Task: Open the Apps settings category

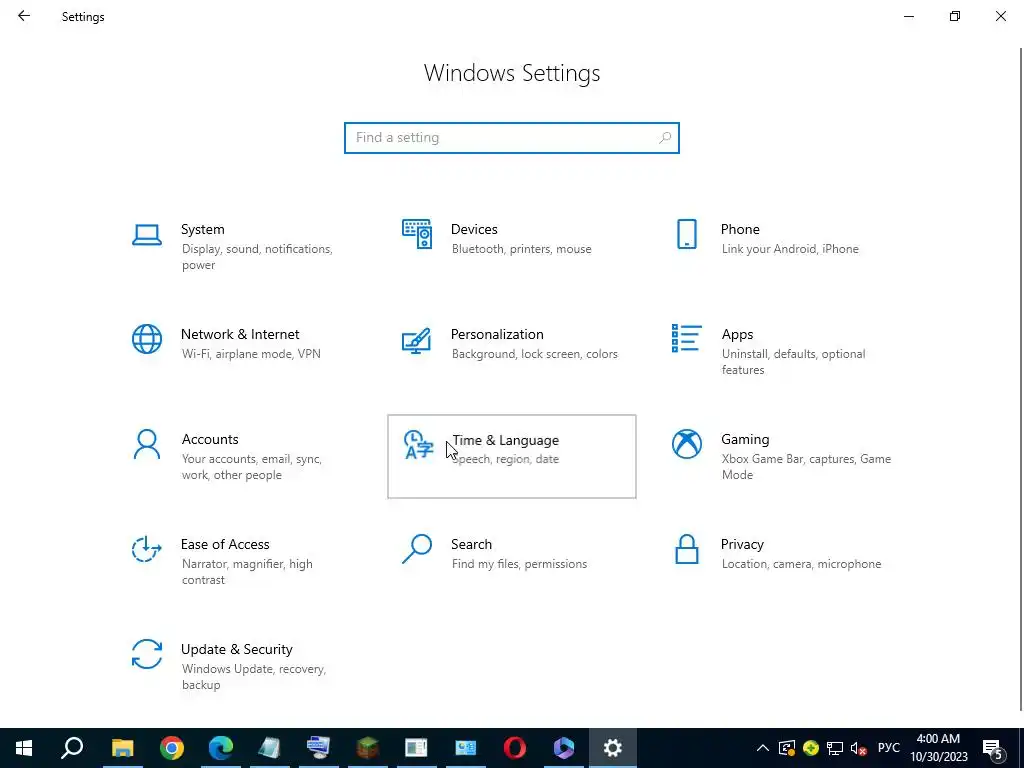Action: point(782,351)
